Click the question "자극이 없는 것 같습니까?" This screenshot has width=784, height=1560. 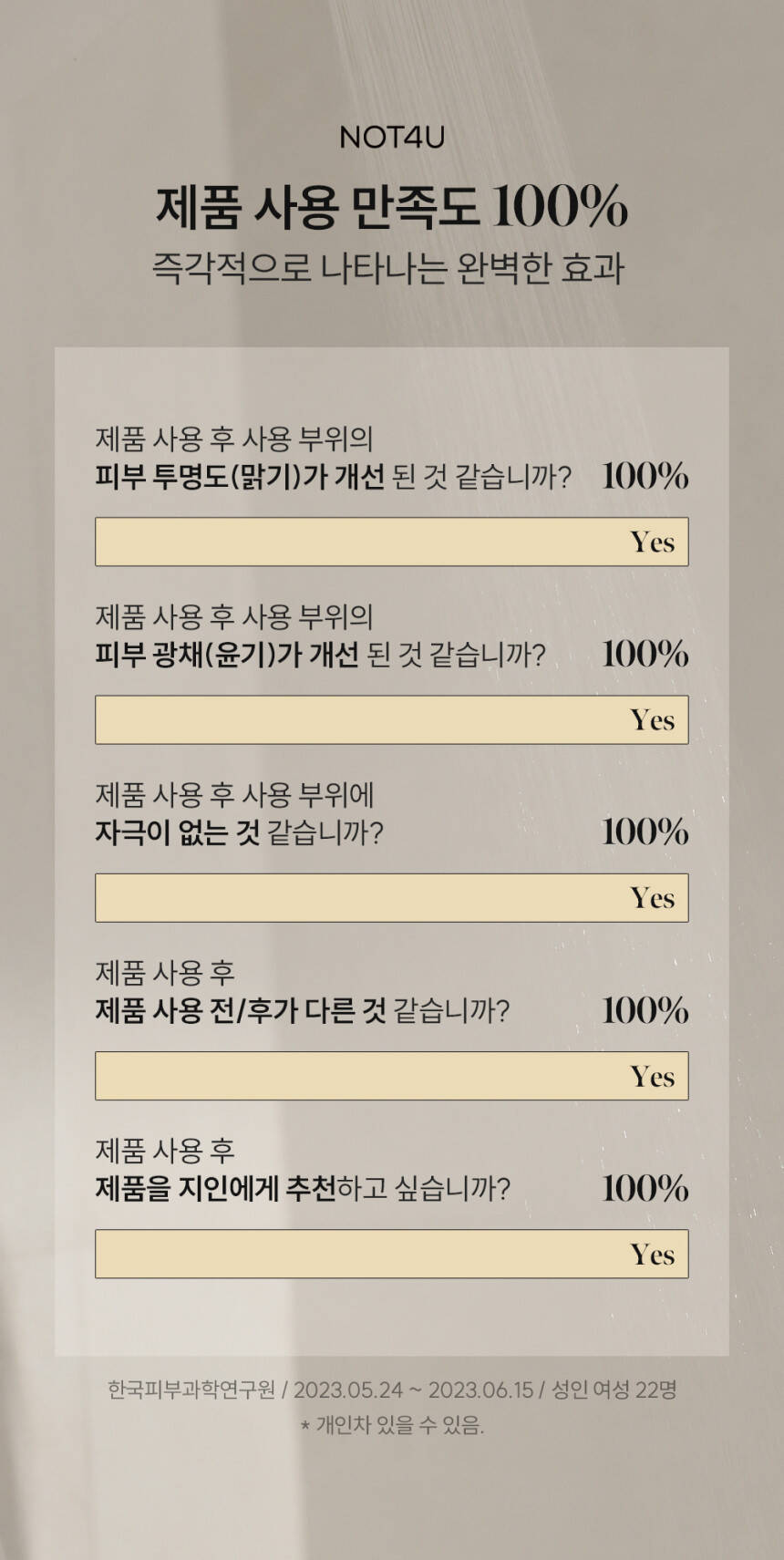coord(239,832)
